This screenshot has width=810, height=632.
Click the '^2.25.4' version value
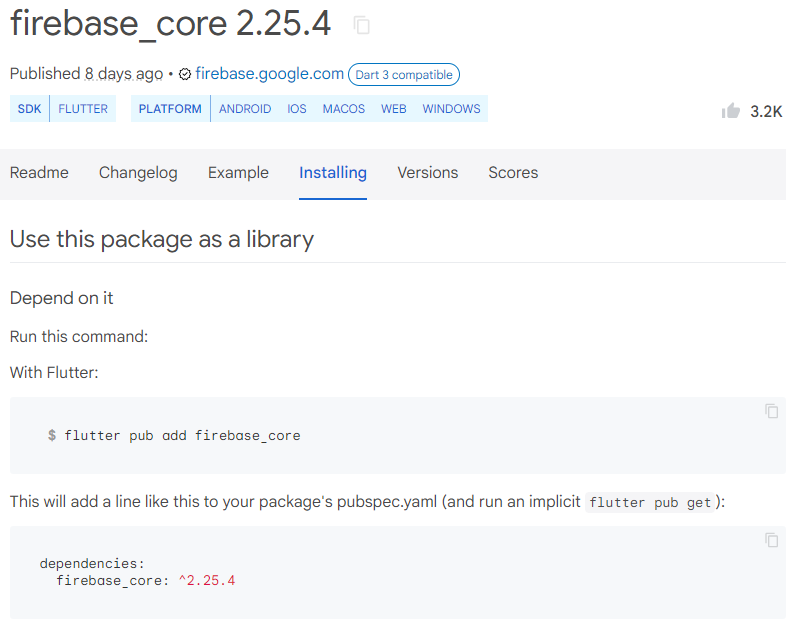point(207,580)
